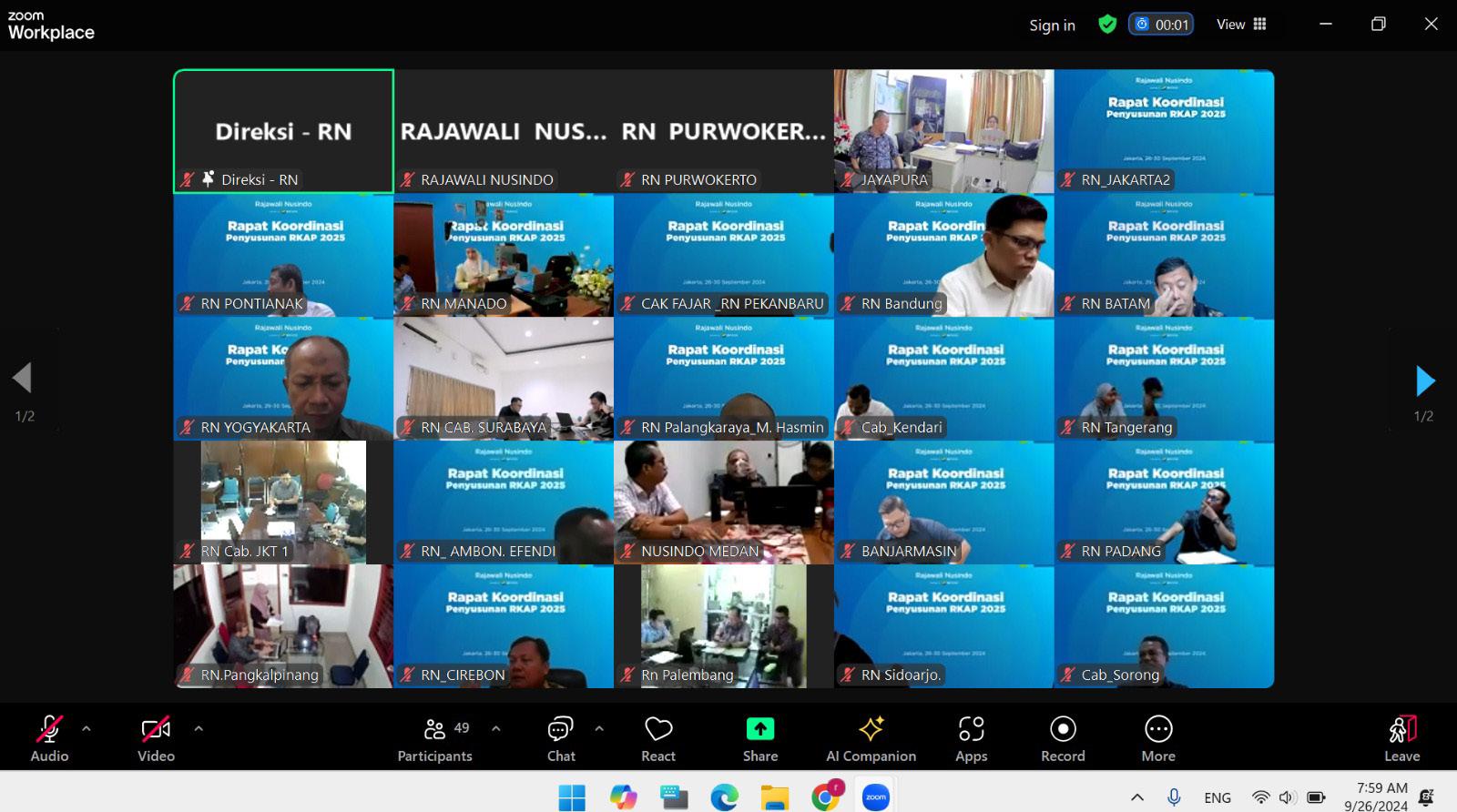The image size is (1457, 812).
Task: Expand the video options chevron
Action: coord(199,728)
